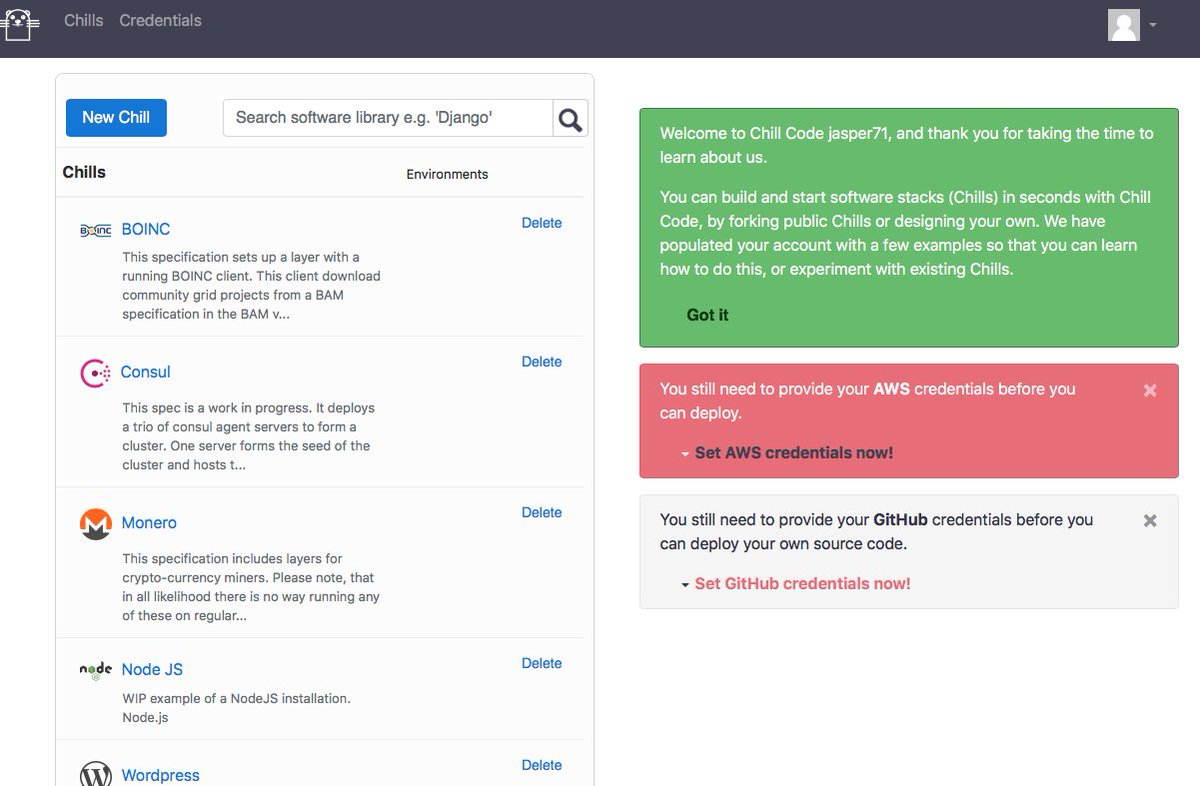1200x786 pixels.
Task: Click the BOINC logo icon
Action: click(95, 230)
